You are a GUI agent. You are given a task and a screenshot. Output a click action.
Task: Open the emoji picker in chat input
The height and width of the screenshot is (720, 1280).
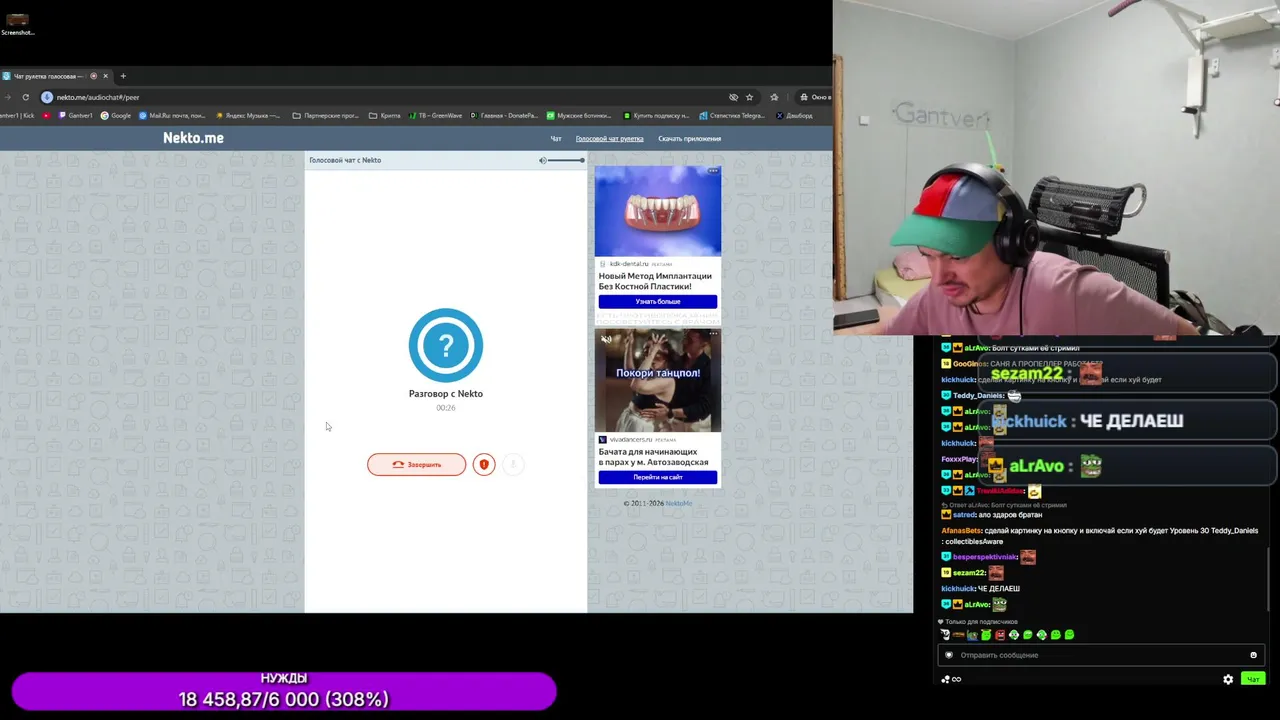pyautogui.click(x=1253, y=655)
